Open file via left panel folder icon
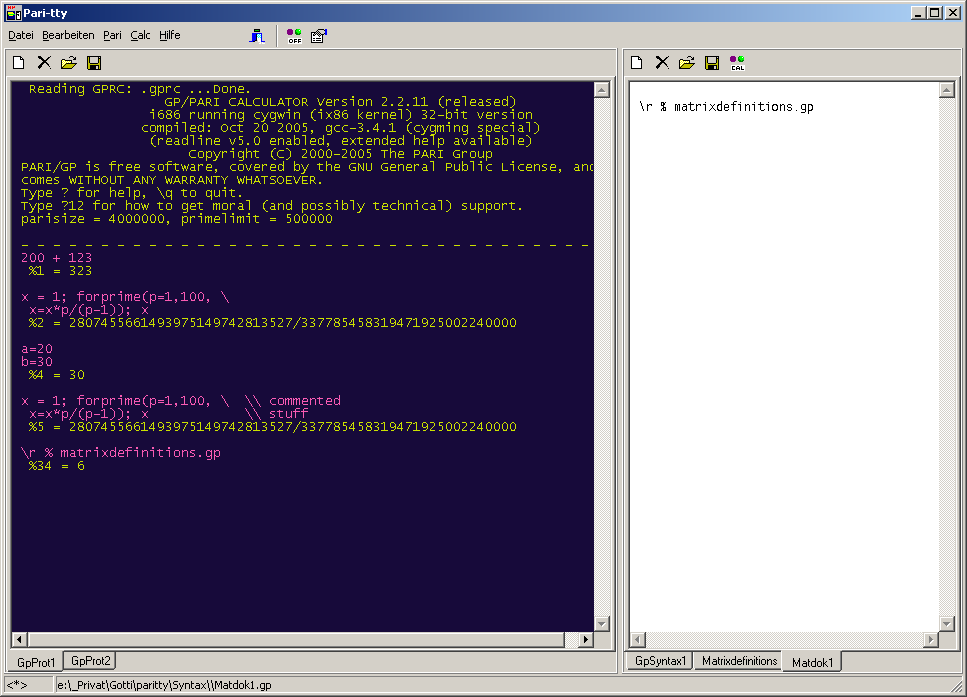This screenshot has width=967, height=697. pyautogui.click(x=69, y=63)
